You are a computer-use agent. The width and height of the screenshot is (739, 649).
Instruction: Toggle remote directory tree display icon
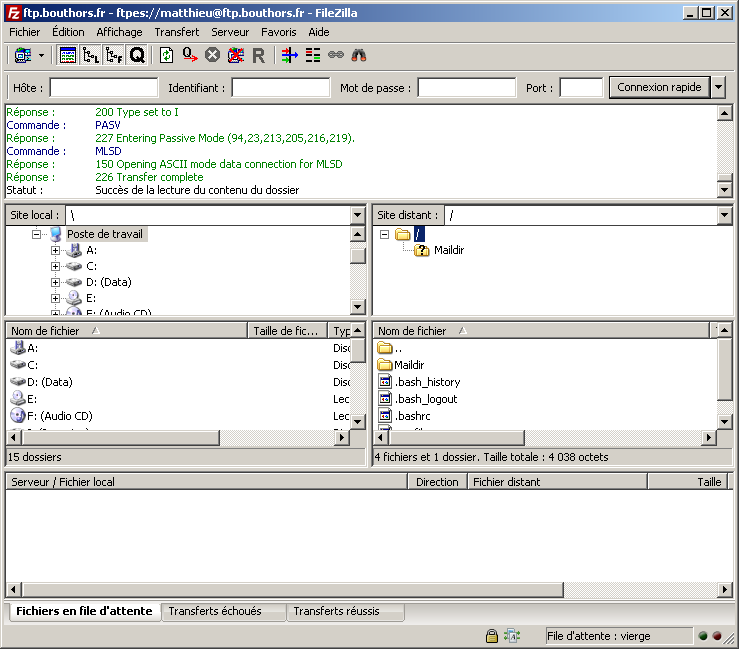(114, 56)
